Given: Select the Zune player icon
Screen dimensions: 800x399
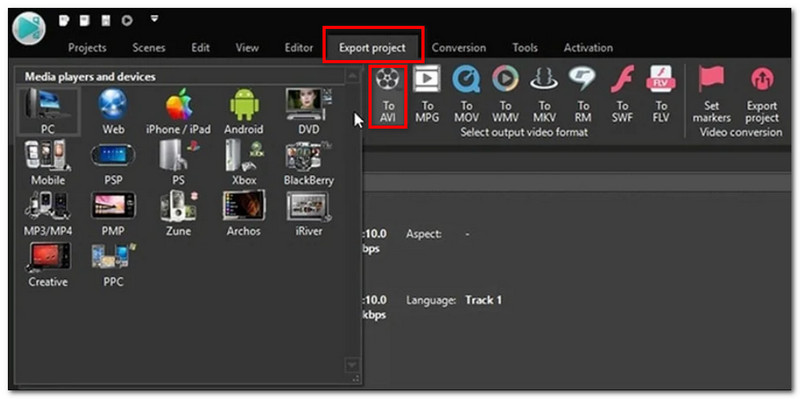Looking at the screenshot, I should tap(179, 213).
